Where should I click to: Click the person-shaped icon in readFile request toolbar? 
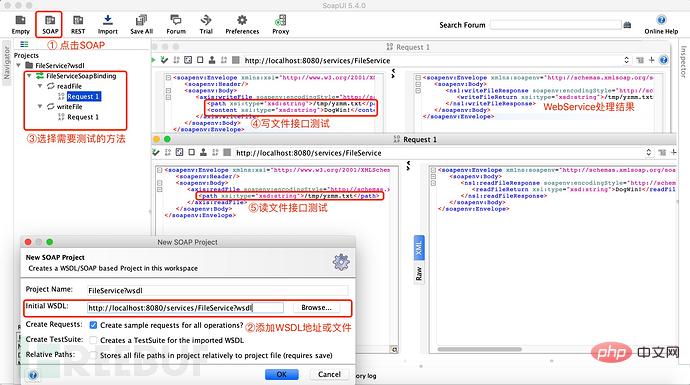pyautogui.click(x=203, y=152)
